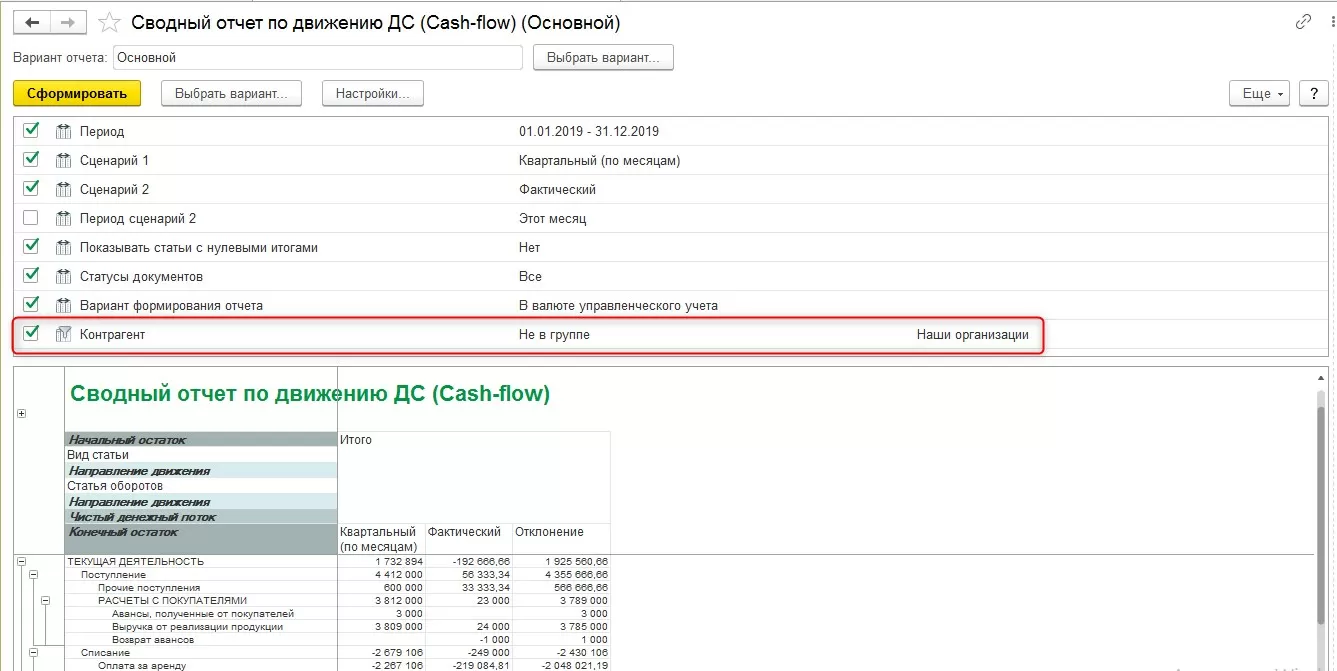Collapse the ТЕКУЩАЯ ДЕЯТЕЛЬНОСТЬ group

pyautogui.click(x=22, y=562)
